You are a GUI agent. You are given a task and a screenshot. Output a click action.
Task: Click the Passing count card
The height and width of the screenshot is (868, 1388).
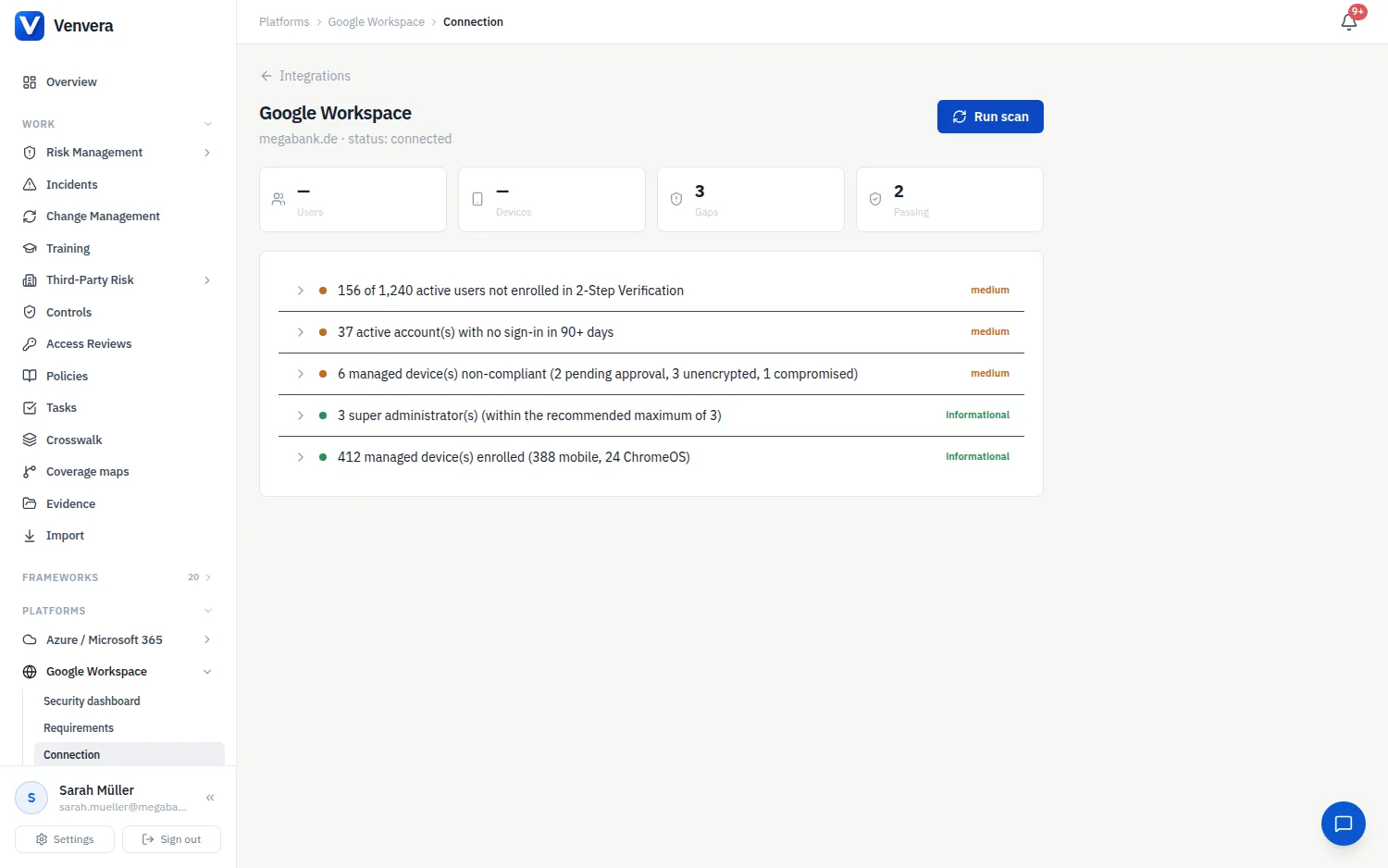pyautogui.click(x=949, y=199)
